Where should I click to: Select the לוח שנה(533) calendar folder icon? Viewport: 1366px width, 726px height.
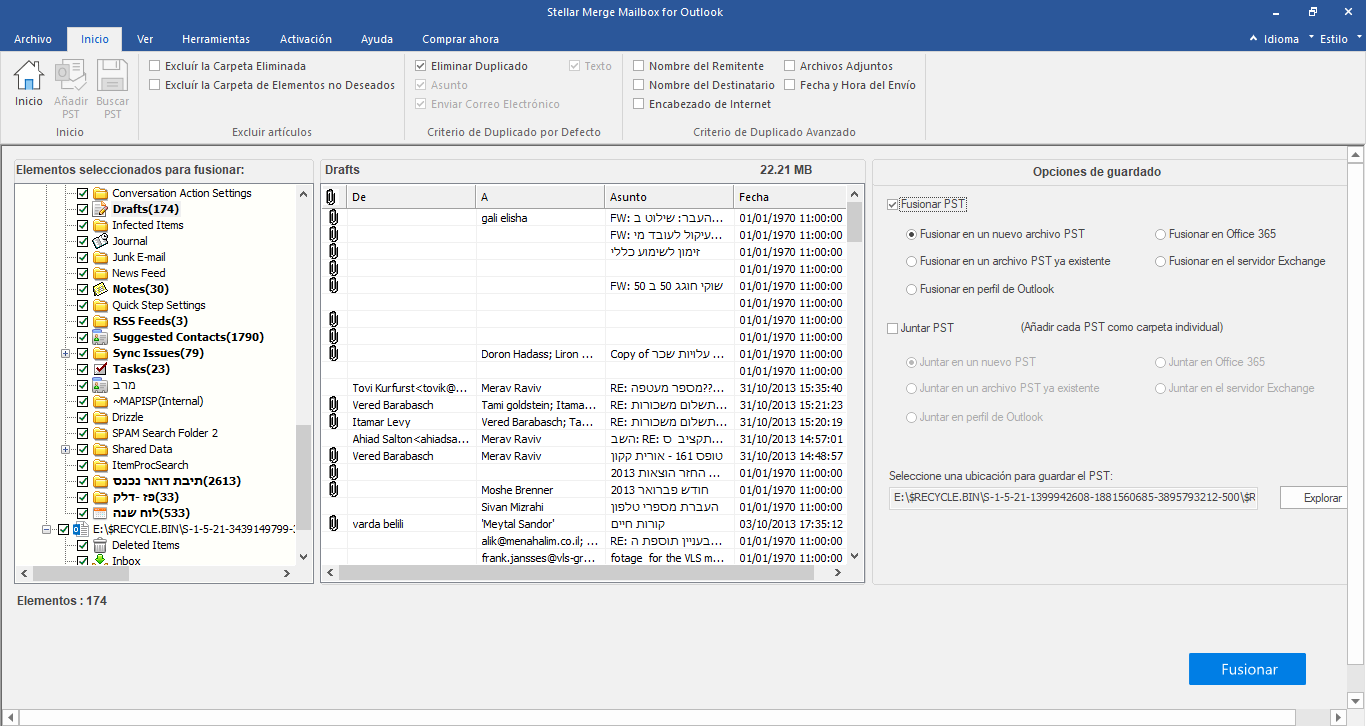(100, 513)
